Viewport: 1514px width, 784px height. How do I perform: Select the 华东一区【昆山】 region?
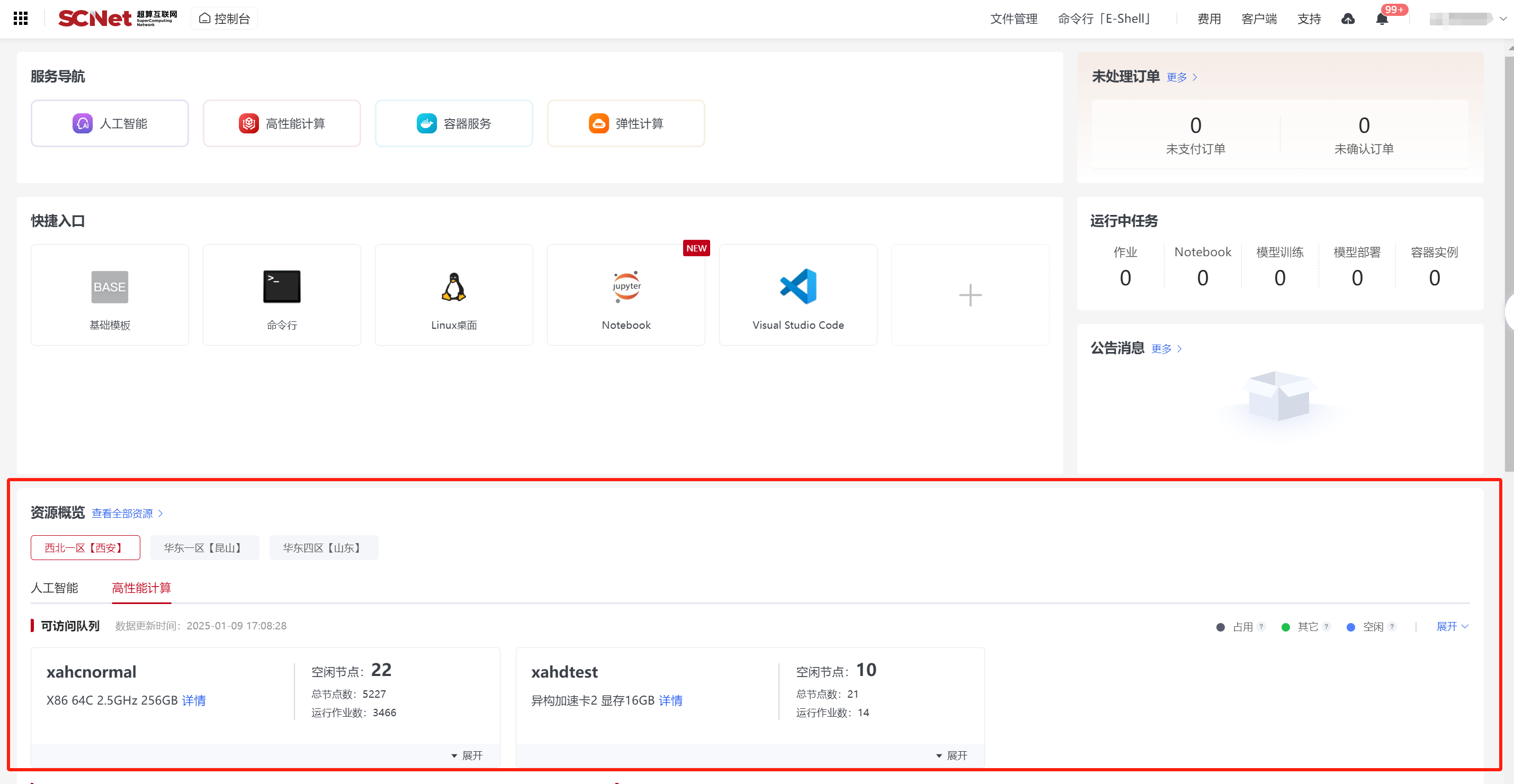pyautogui.click(x=204, y=548)
